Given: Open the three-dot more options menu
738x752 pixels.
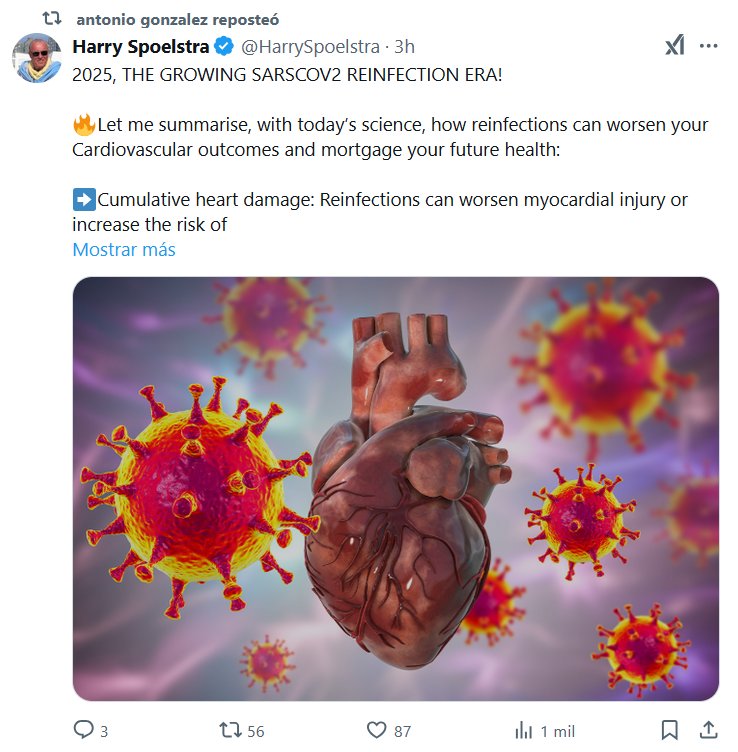Looking at the screenshot, I should click(709, 46).
